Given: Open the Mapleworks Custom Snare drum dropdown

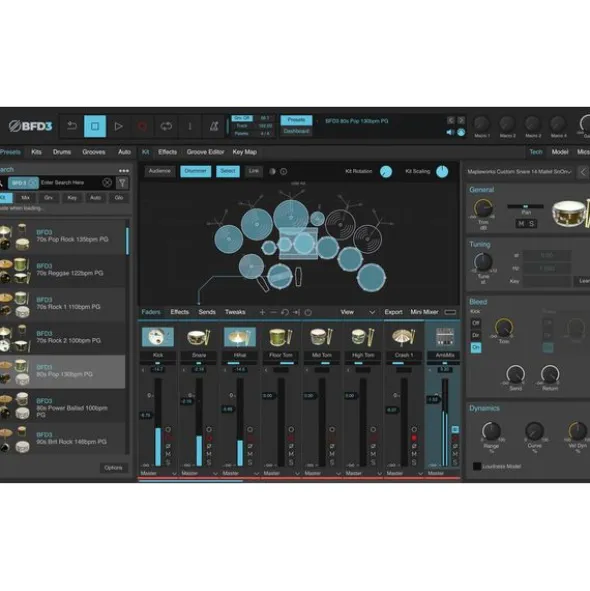Looking at the screenshot, I should (x=520, y=172).
